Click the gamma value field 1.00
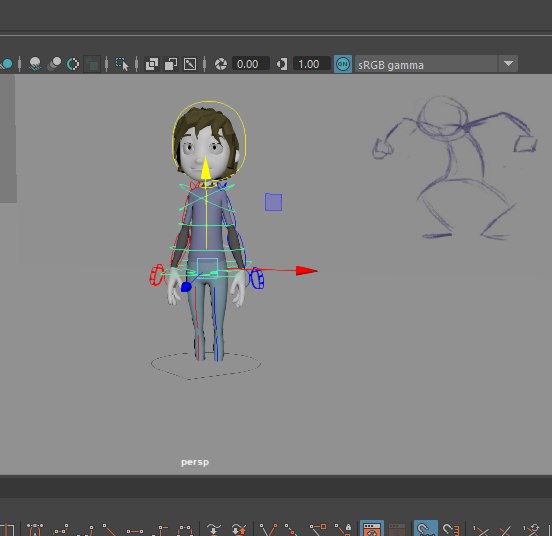Screen dimensions: 552x536 [312, 64]
